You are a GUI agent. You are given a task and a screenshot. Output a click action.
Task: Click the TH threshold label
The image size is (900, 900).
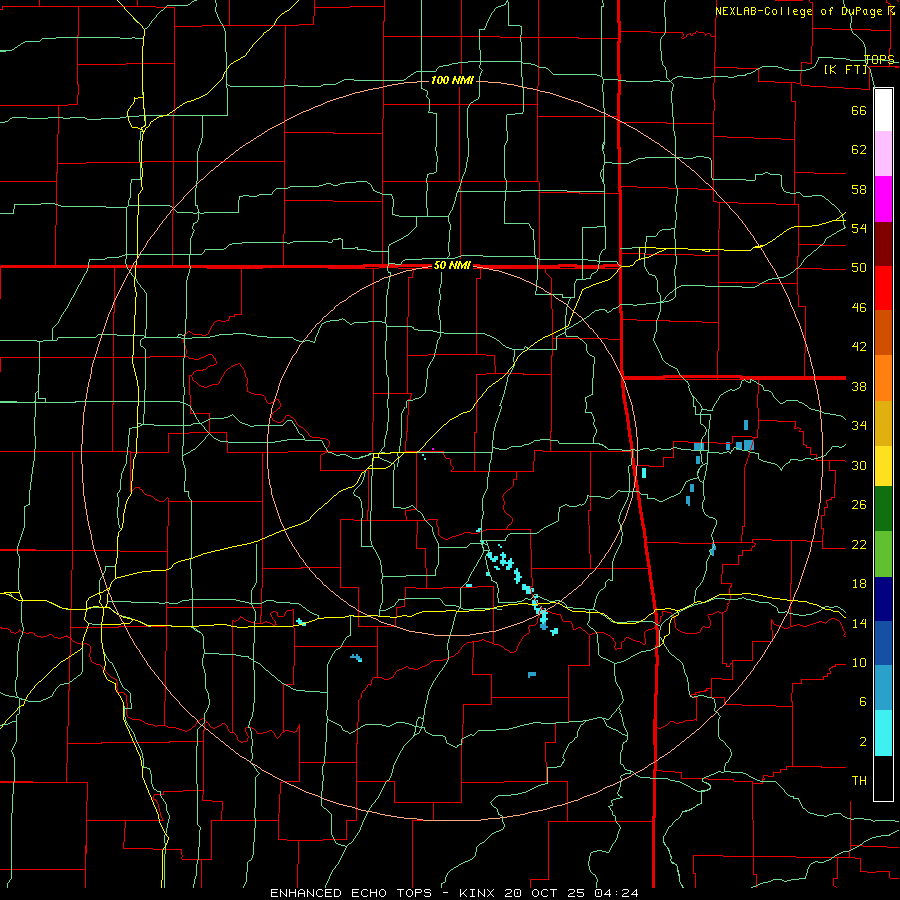point(859,781)
